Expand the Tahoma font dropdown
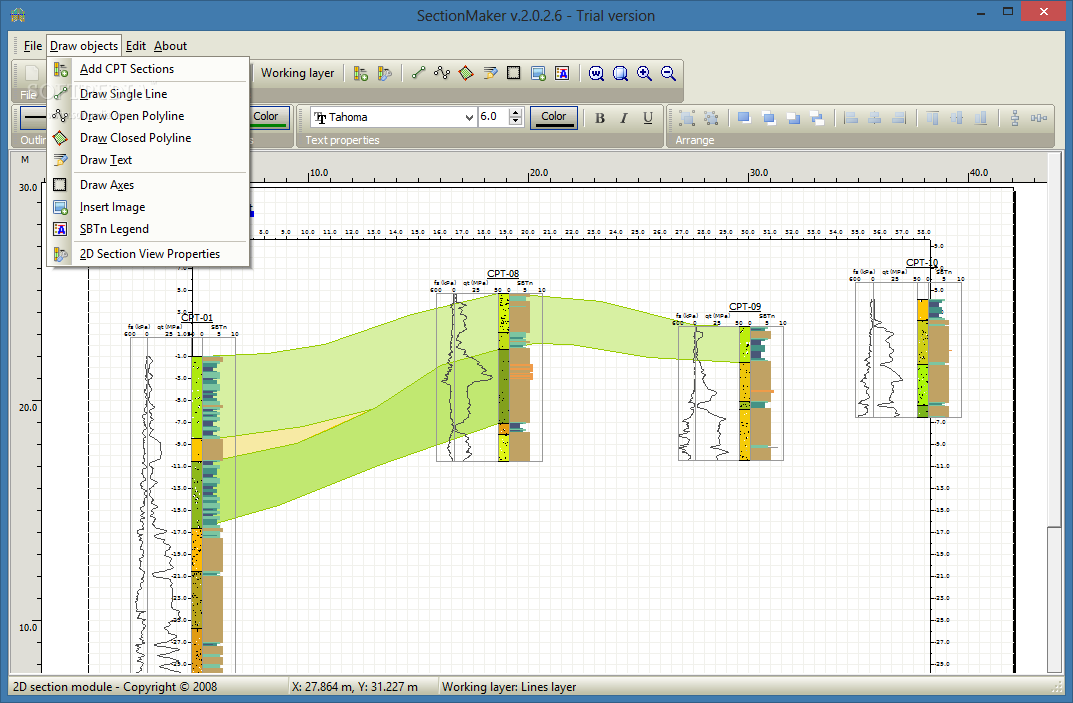Image resolution: width=1073 pixels, height=703 pixels. 469,117
